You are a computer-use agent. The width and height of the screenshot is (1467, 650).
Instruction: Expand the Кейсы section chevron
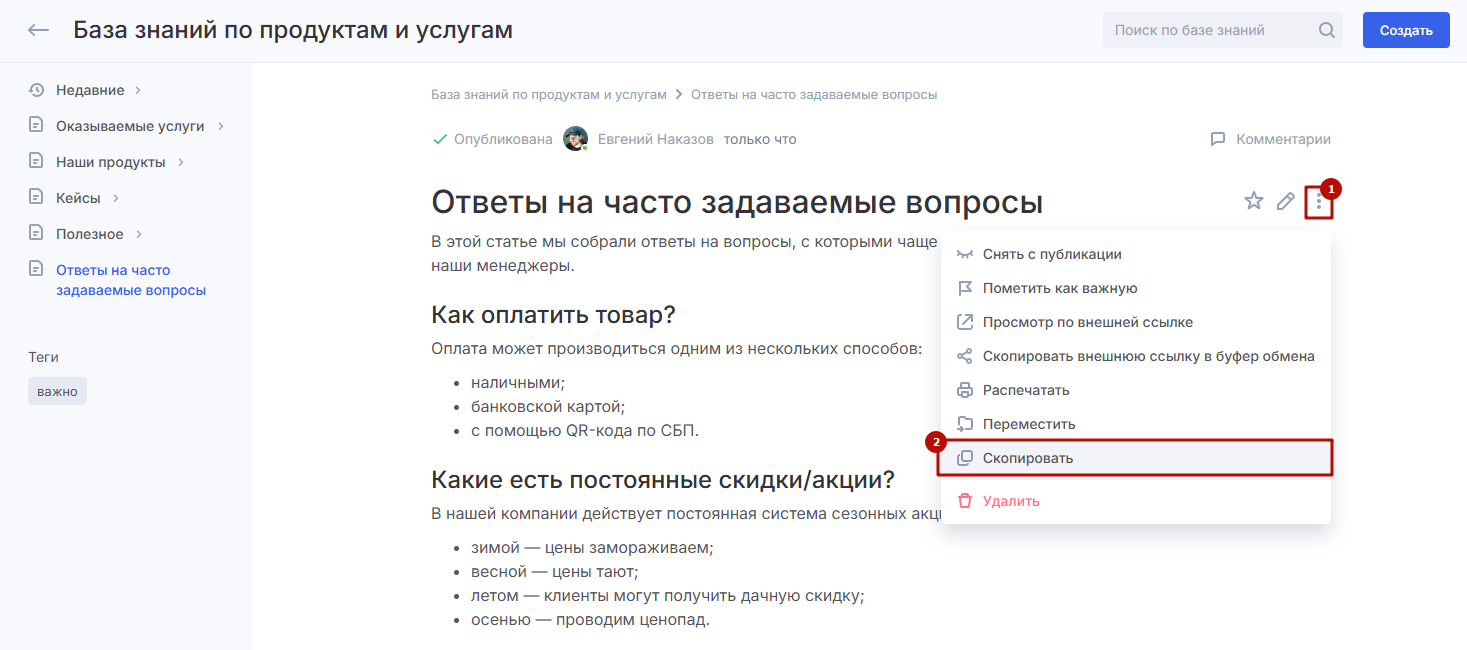click(116, 198)
